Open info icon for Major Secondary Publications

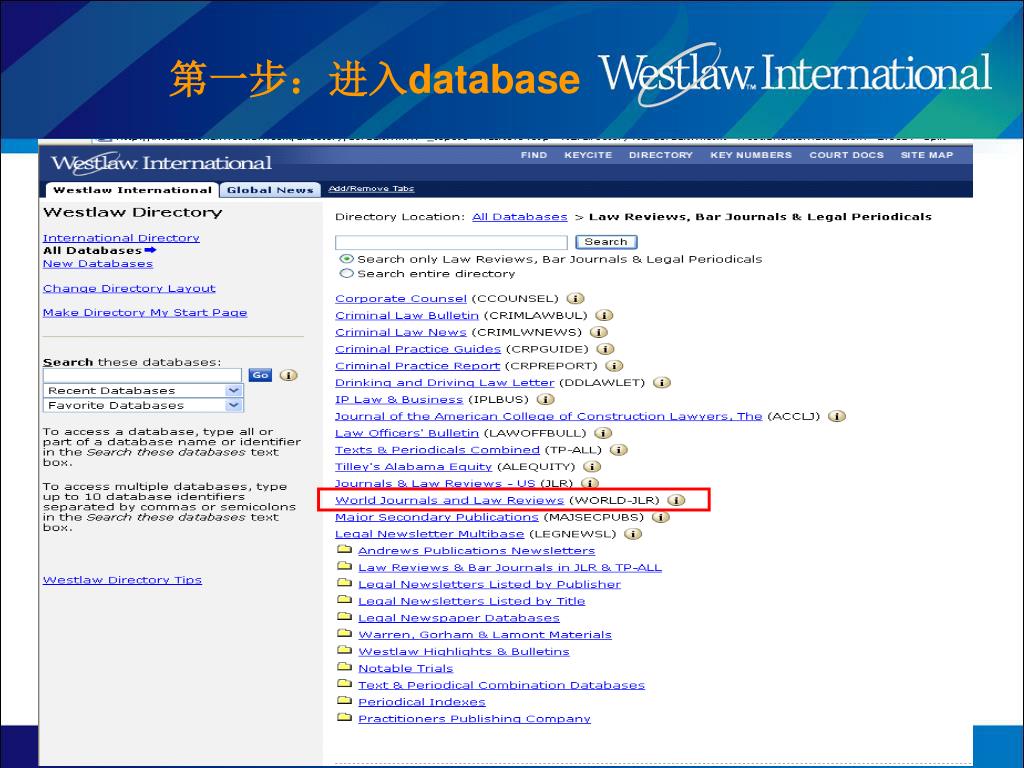click(661, 517)
